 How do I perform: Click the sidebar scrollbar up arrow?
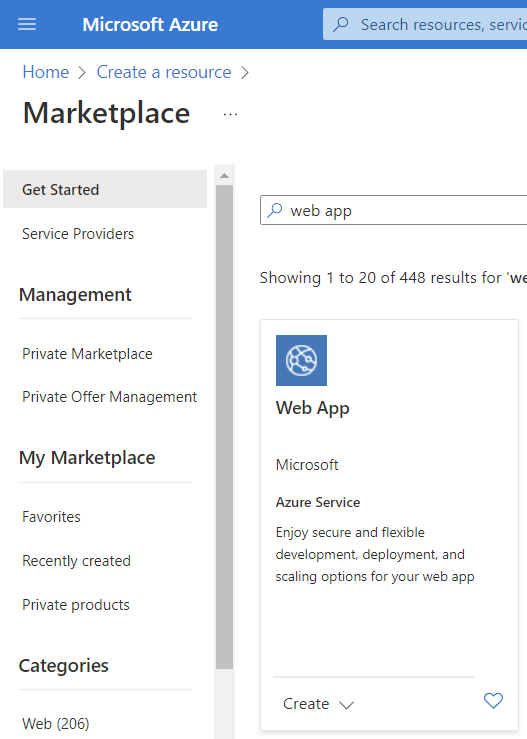point(224,176)
